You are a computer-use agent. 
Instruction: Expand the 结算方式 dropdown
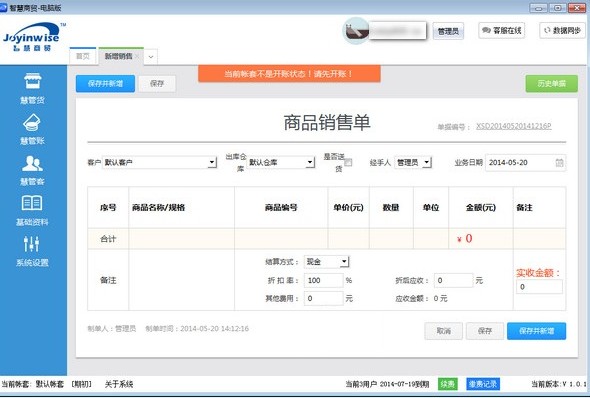coord(345,261)
